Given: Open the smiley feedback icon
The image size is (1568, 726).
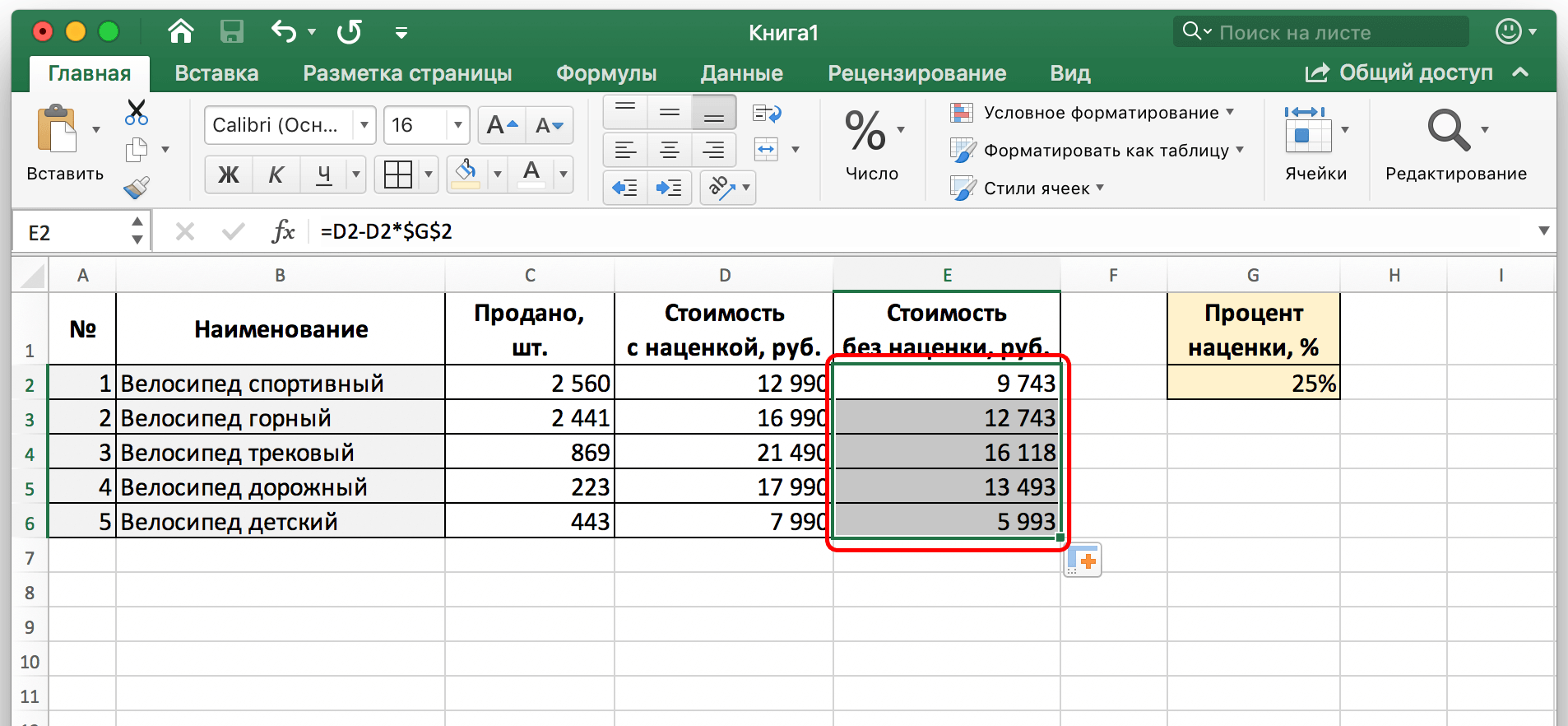Looking at the screenshot, I should [x=1508, y=32].
